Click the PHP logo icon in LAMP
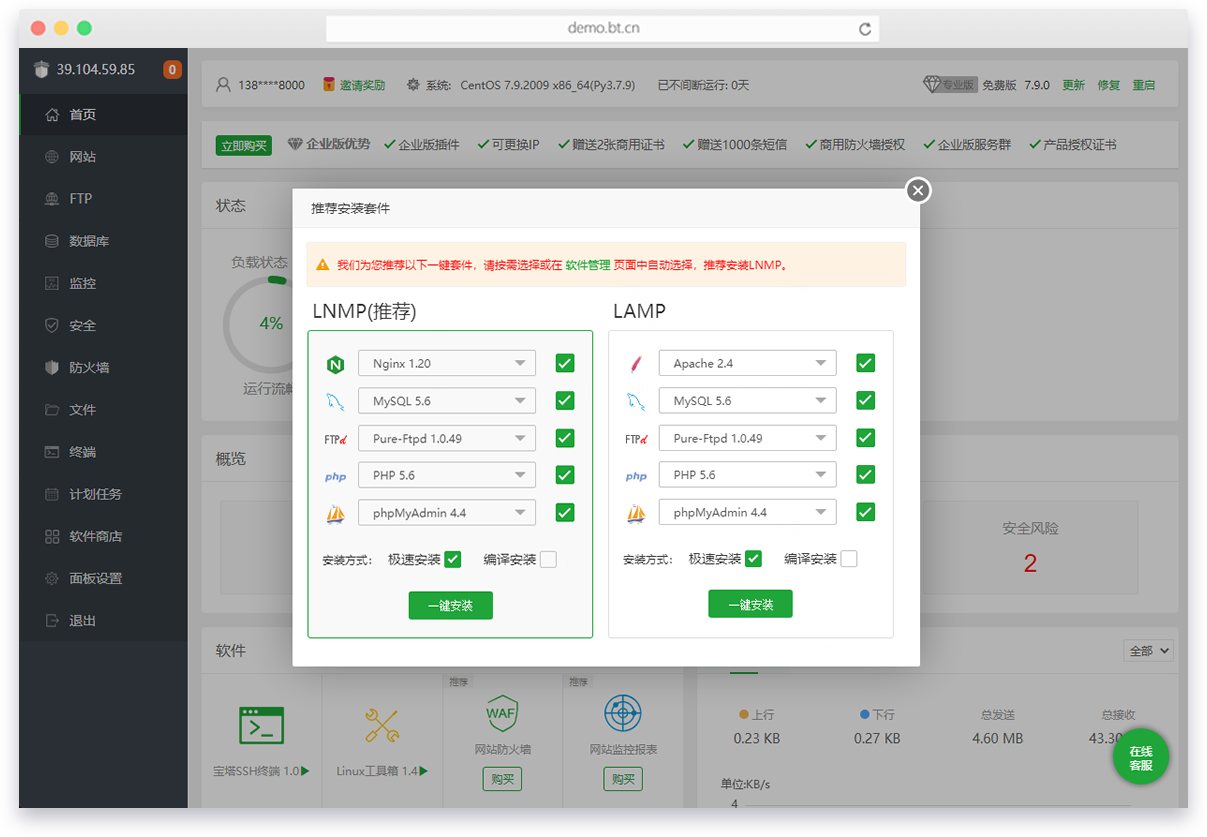Image resolution: width=1207 pixels, height=837 pixels. point(636,477)
